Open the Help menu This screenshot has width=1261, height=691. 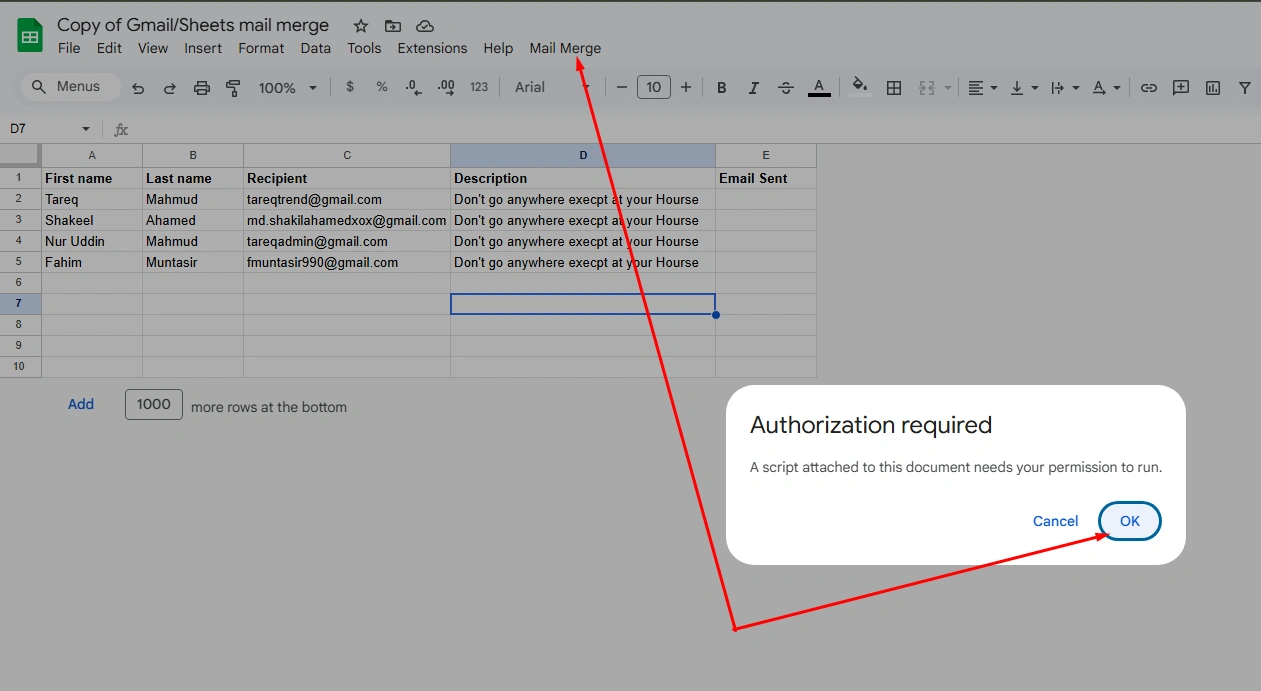(x=498, y=48)
